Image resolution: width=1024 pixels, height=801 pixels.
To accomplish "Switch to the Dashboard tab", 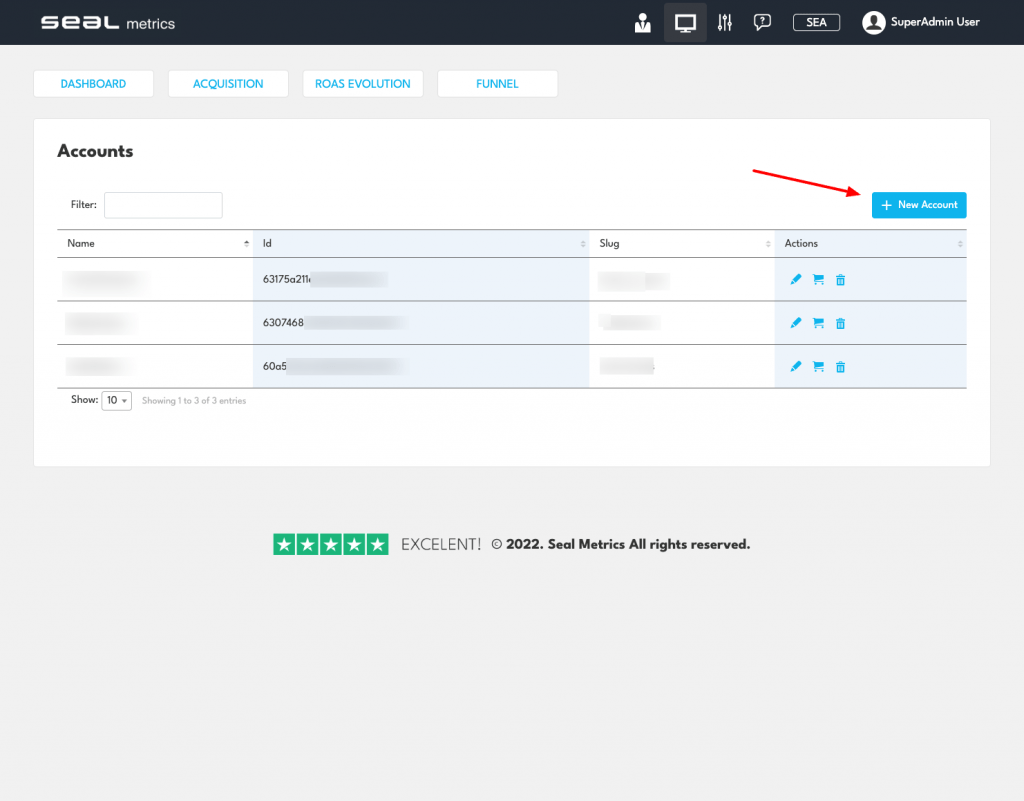I will pos(93,84).
